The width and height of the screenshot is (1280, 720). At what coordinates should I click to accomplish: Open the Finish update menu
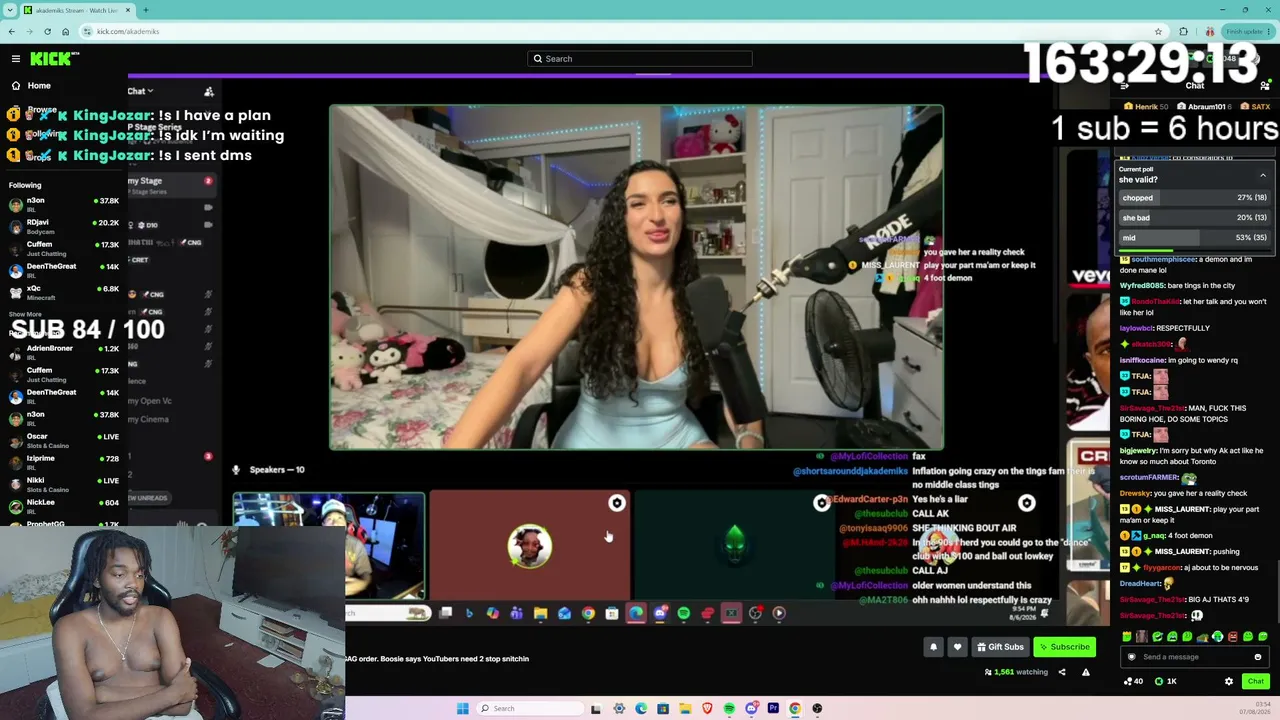[x=1248, y=31]
